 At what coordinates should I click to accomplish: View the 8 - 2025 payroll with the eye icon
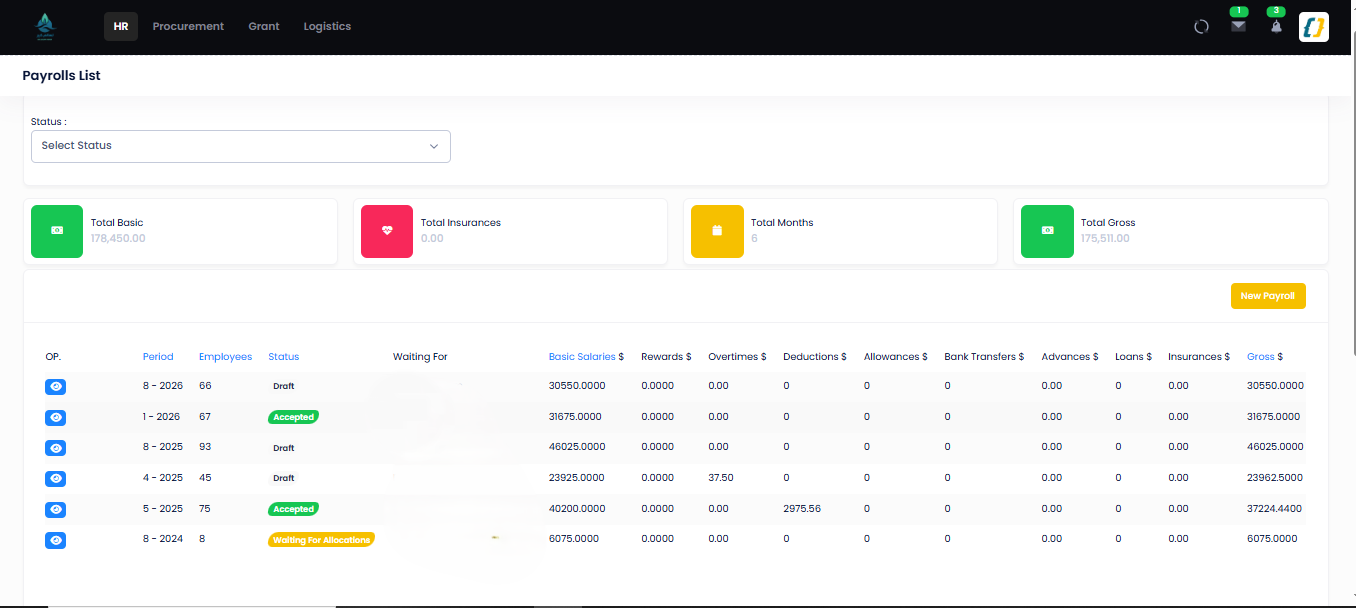coord(56,448)
